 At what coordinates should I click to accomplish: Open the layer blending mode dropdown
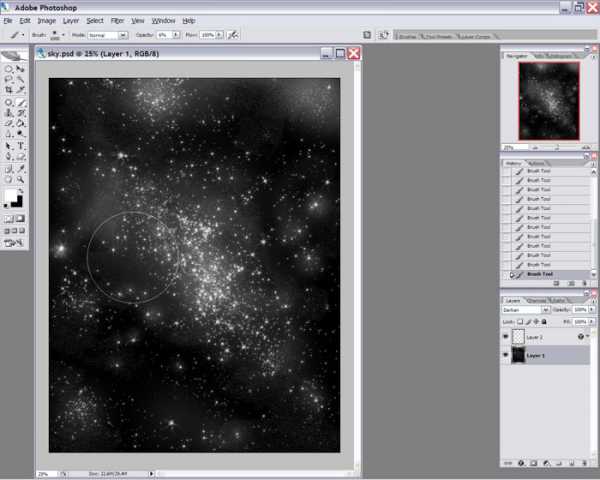pyautogui.click(x=526, y=310)
